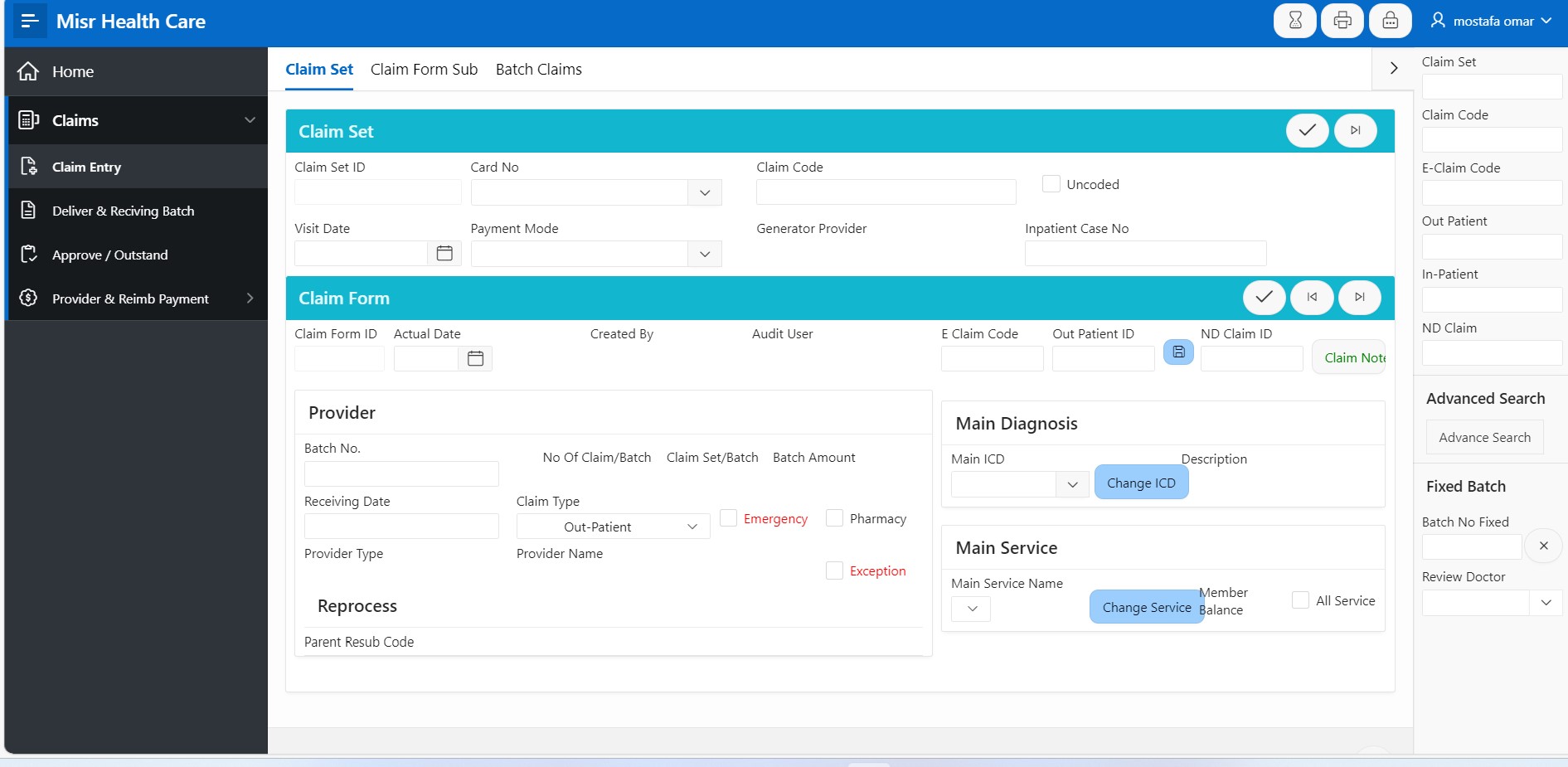Open the Review Doctor dropdown
The image size is (1568, 767).
1546,603
